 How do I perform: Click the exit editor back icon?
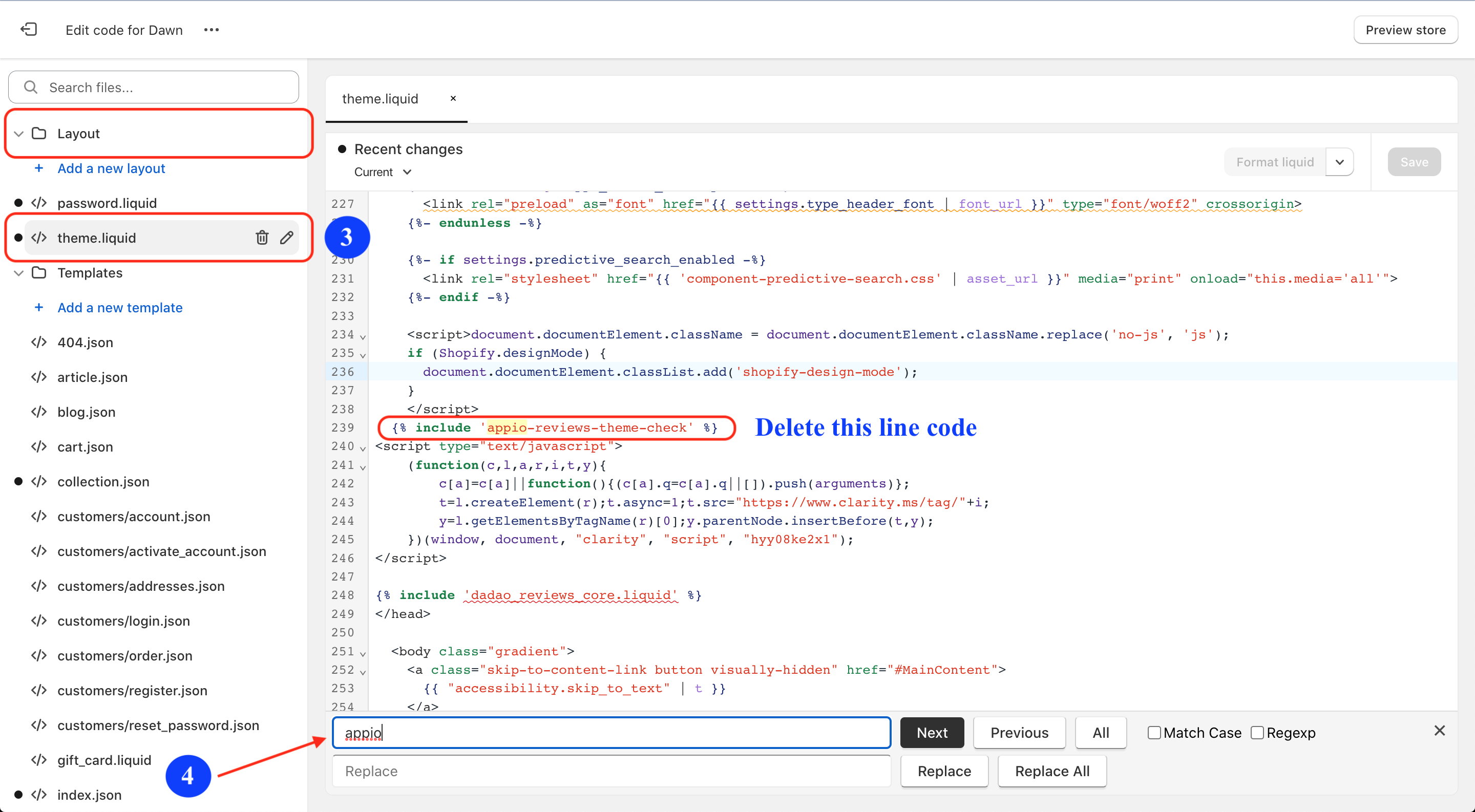pos(29,29)
